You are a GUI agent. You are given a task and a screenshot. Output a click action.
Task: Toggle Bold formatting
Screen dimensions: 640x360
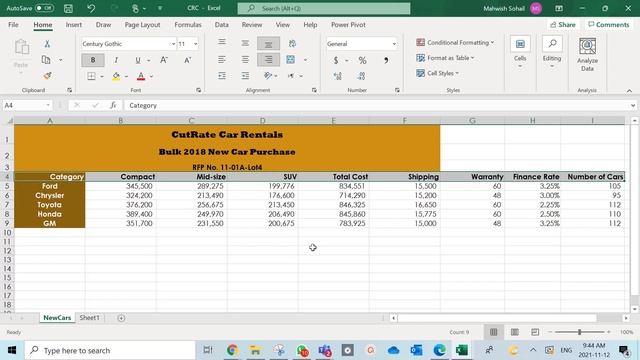(x=93, y=60)
